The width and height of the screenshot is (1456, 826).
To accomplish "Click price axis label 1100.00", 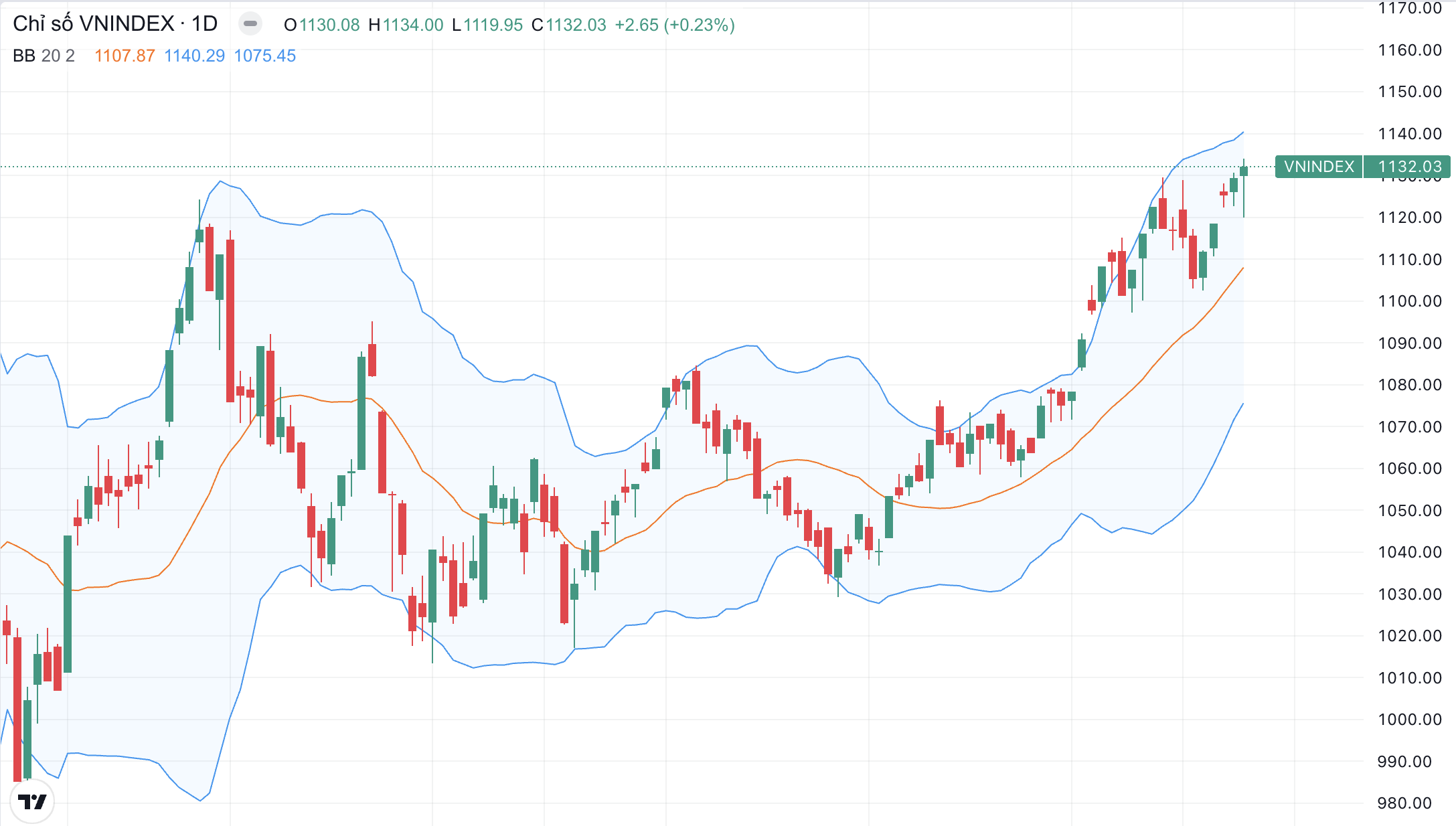I will pyautogui.click(x=1409, y=301).
